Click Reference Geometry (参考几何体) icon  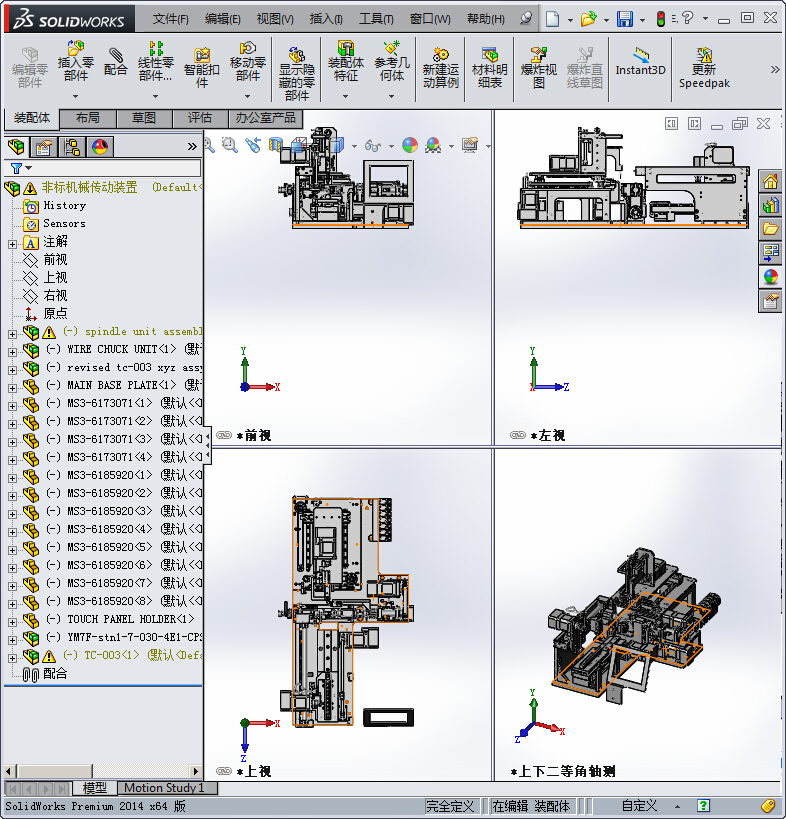click(391, 48)
